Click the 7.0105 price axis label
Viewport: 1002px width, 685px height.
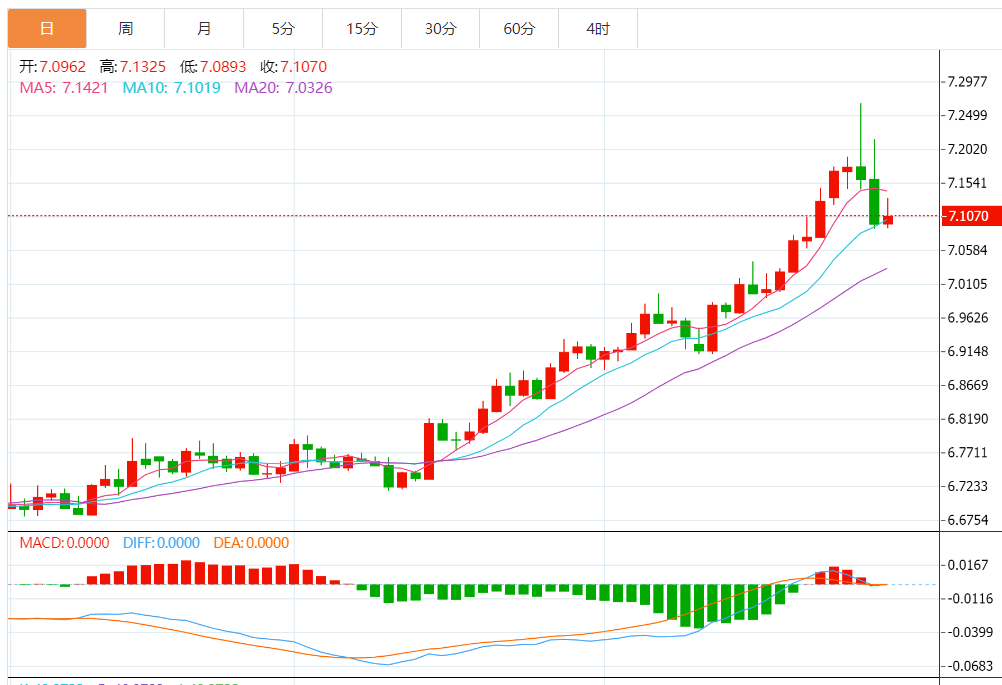pos(967,284)
